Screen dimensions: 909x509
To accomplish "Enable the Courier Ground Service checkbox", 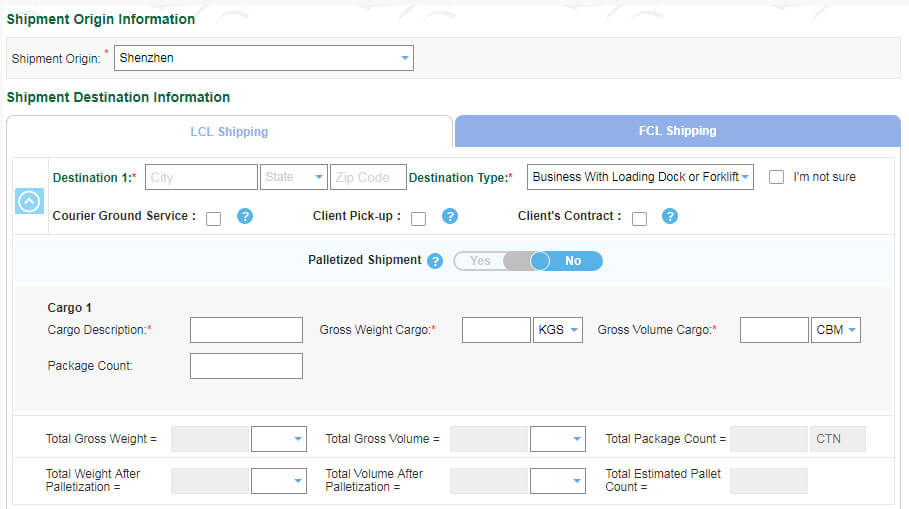I will (x=214, y=219).
